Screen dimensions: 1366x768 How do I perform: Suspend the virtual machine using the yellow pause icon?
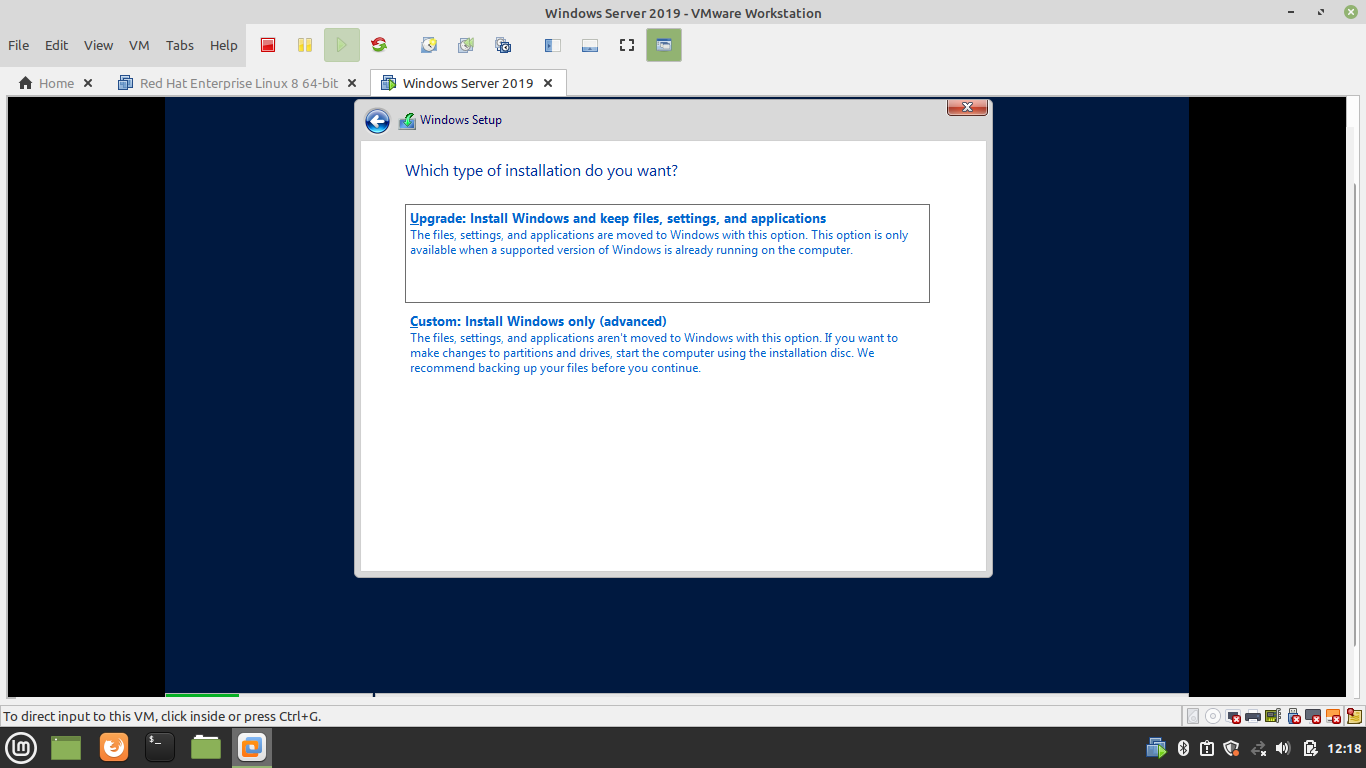pos(305,45)
